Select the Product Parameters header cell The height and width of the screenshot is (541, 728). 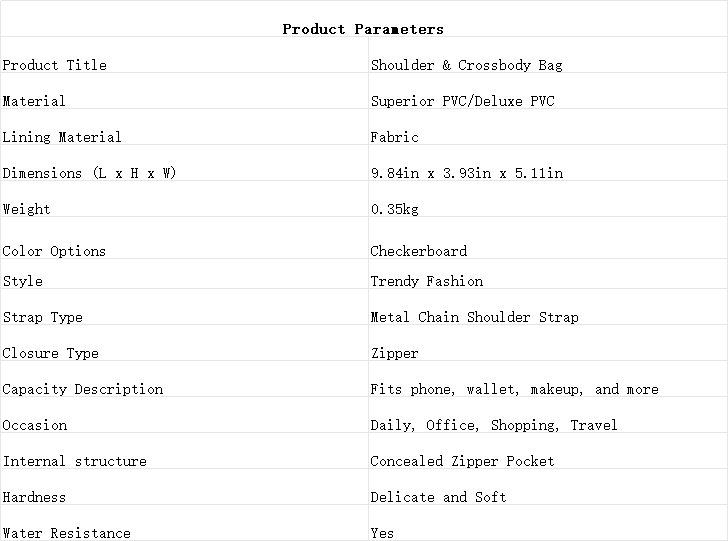pyautogui.click(x=364, y=19)
